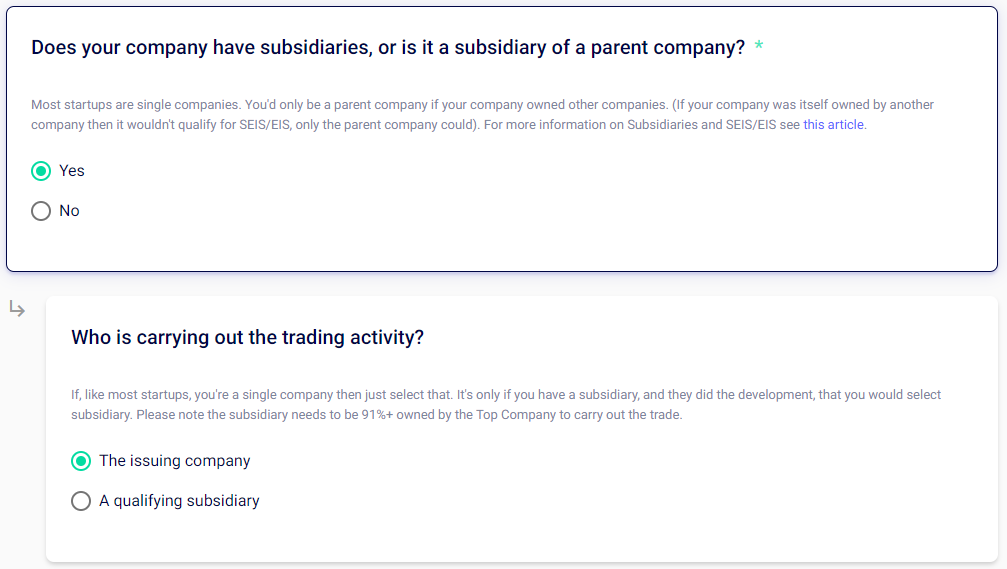Click the 'No' option label text
The width and height of the screenshot is (1007, 569).
69,211
